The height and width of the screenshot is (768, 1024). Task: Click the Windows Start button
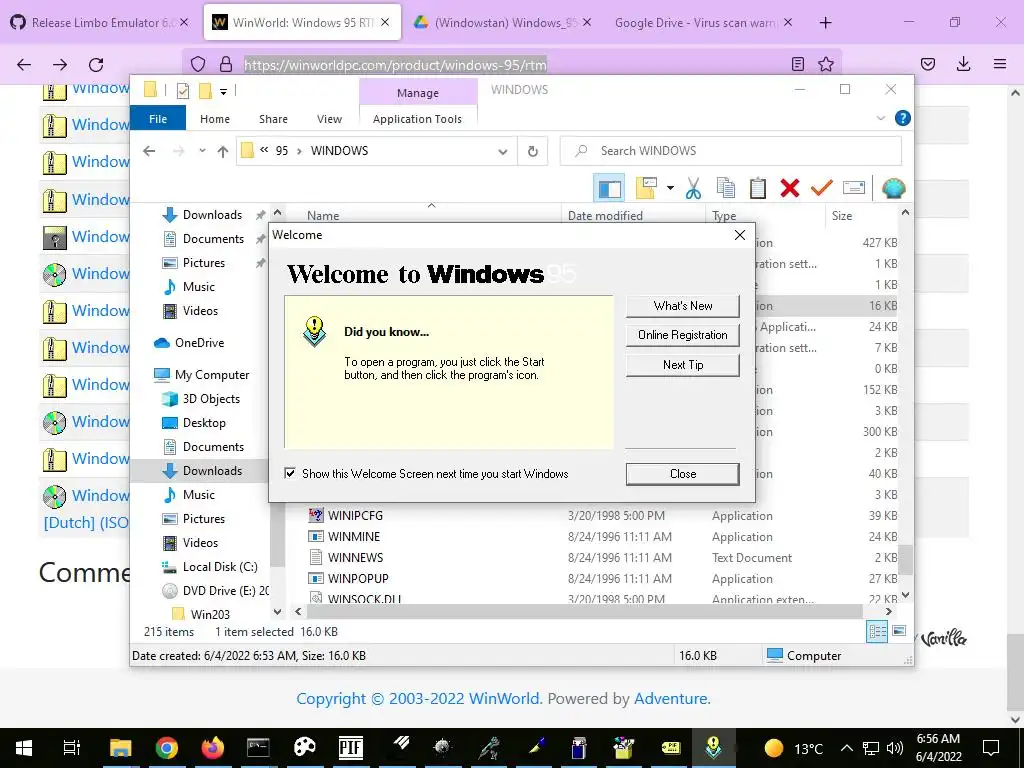coord(24,747)
